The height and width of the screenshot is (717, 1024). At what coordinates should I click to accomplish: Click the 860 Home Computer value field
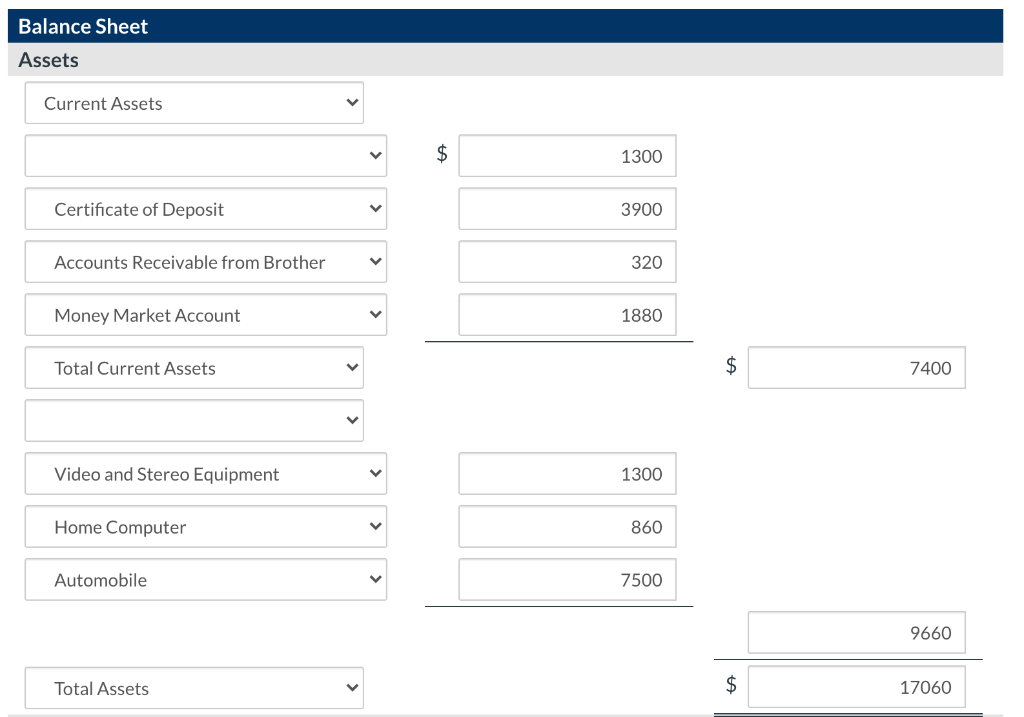[567, 526]
